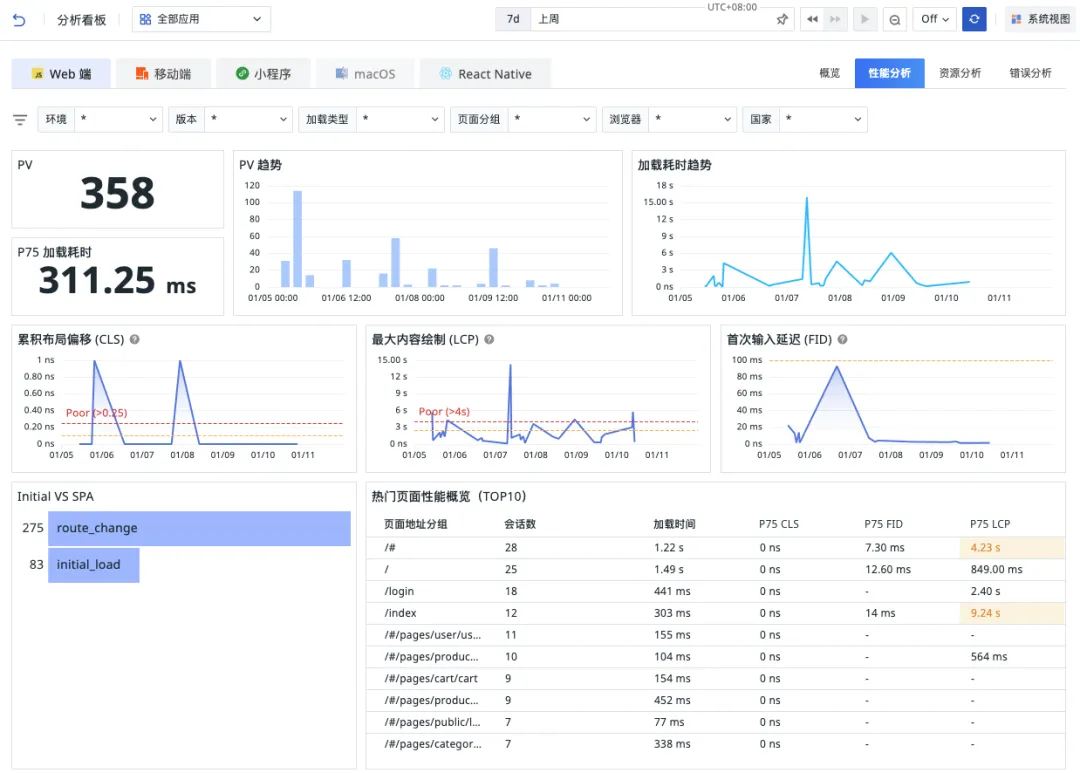
Task: Click the 分析看板 breadcrumb link
Action: (x=81, y=18)
